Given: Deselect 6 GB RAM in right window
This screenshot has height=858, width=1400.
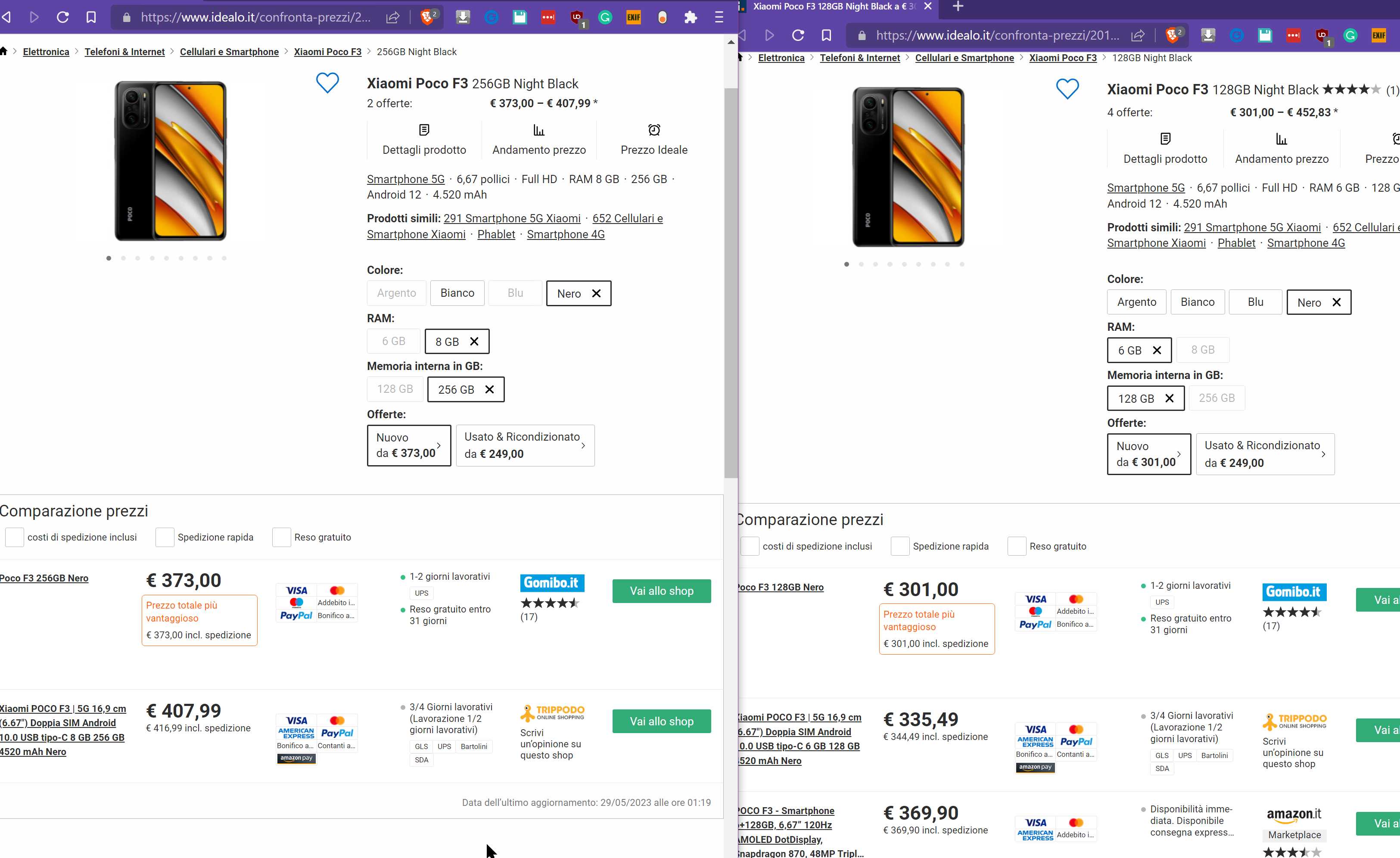Looking at the screenshot, I should pos(1157,350).
